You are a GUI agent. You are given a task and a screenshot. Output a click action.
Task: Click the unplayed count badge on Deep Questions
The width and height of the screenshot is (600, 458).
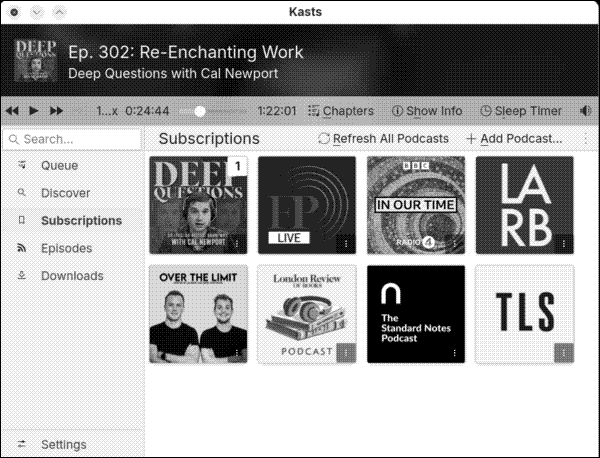[x=238, y=166]
